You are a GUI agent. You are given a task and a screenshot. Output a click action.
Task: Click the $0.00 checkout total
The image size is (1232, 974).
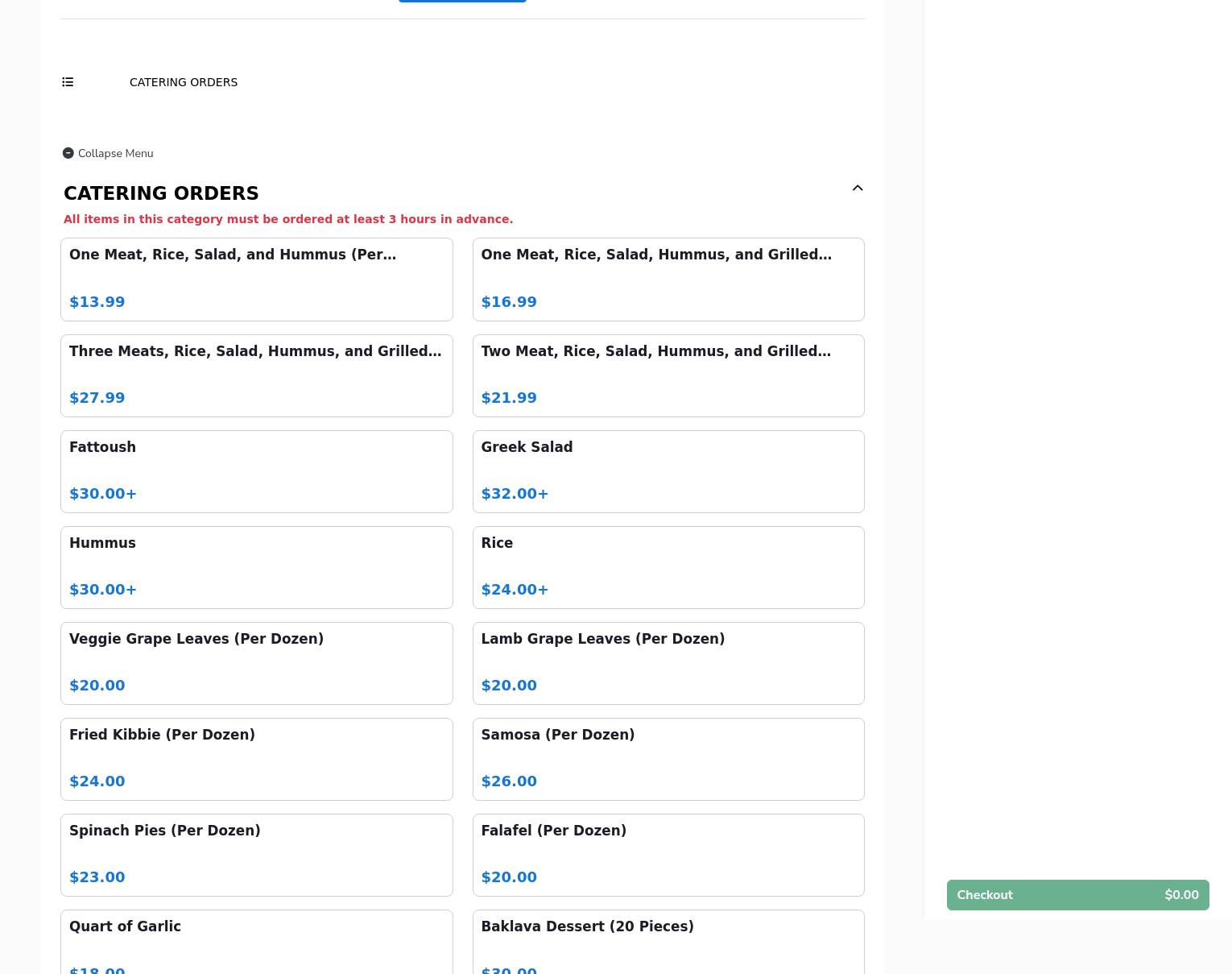[x=1181, y=895]
